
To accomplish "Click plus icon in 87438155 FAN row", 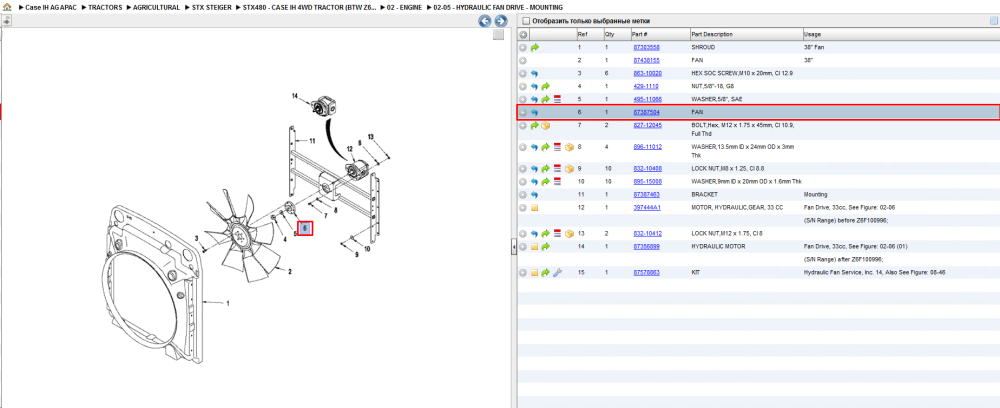I will pos(523,60).
